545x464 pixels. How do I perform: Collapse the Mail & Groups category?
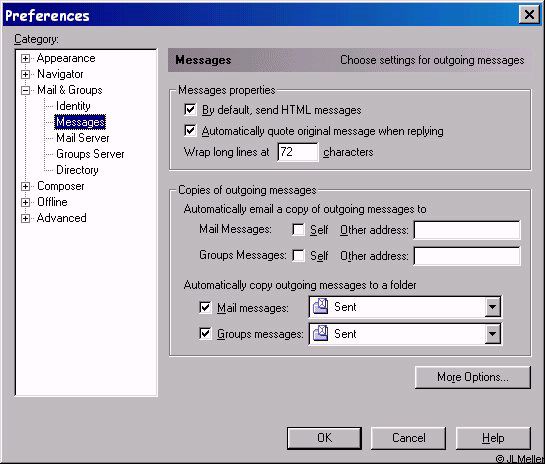(25, 90)
